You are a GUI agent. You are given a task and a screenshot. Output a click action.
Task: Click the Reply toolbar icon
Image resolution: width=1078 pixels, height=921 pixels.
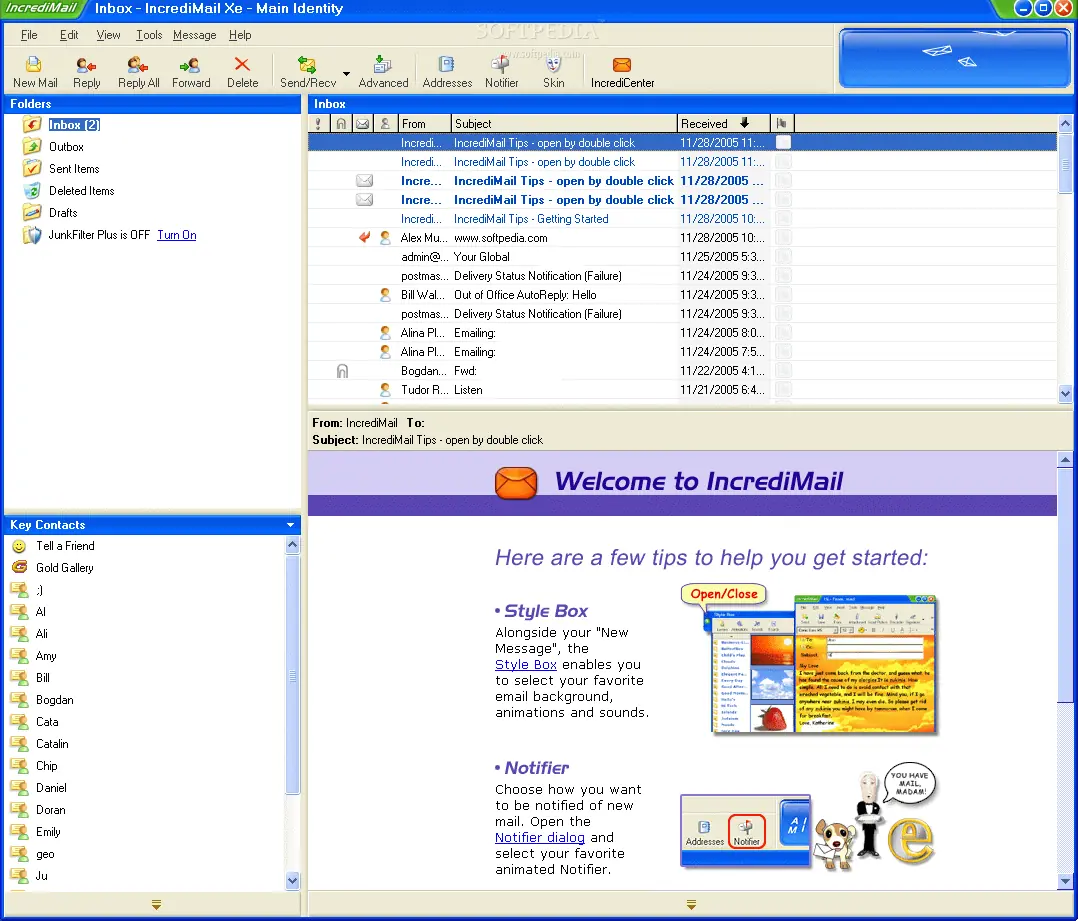click(x=87, y=72)
